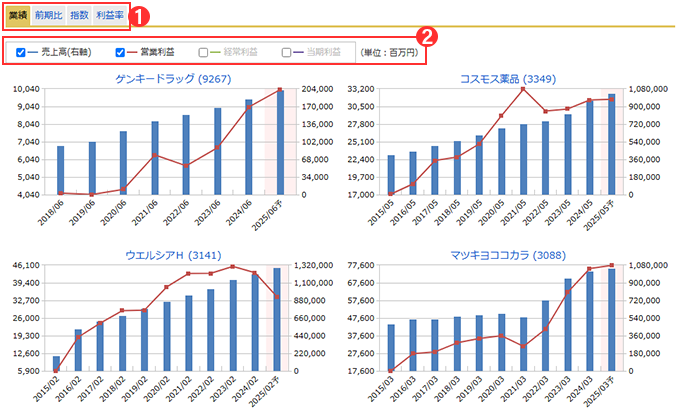Switch to the 業績 tab
Image resolution: width=680 pixels, height=414 pixels.
coord(18,16)
